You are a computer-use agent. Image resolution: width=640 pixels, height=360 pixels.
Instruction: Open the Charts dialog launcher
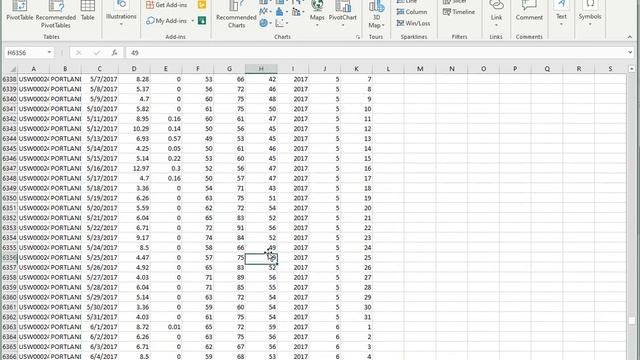358,37
